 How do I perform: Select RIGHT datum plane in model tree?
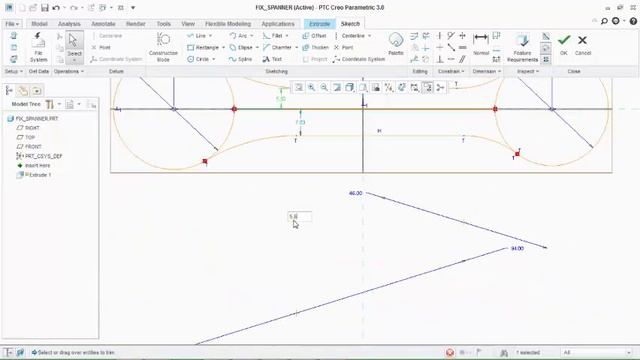28,128
